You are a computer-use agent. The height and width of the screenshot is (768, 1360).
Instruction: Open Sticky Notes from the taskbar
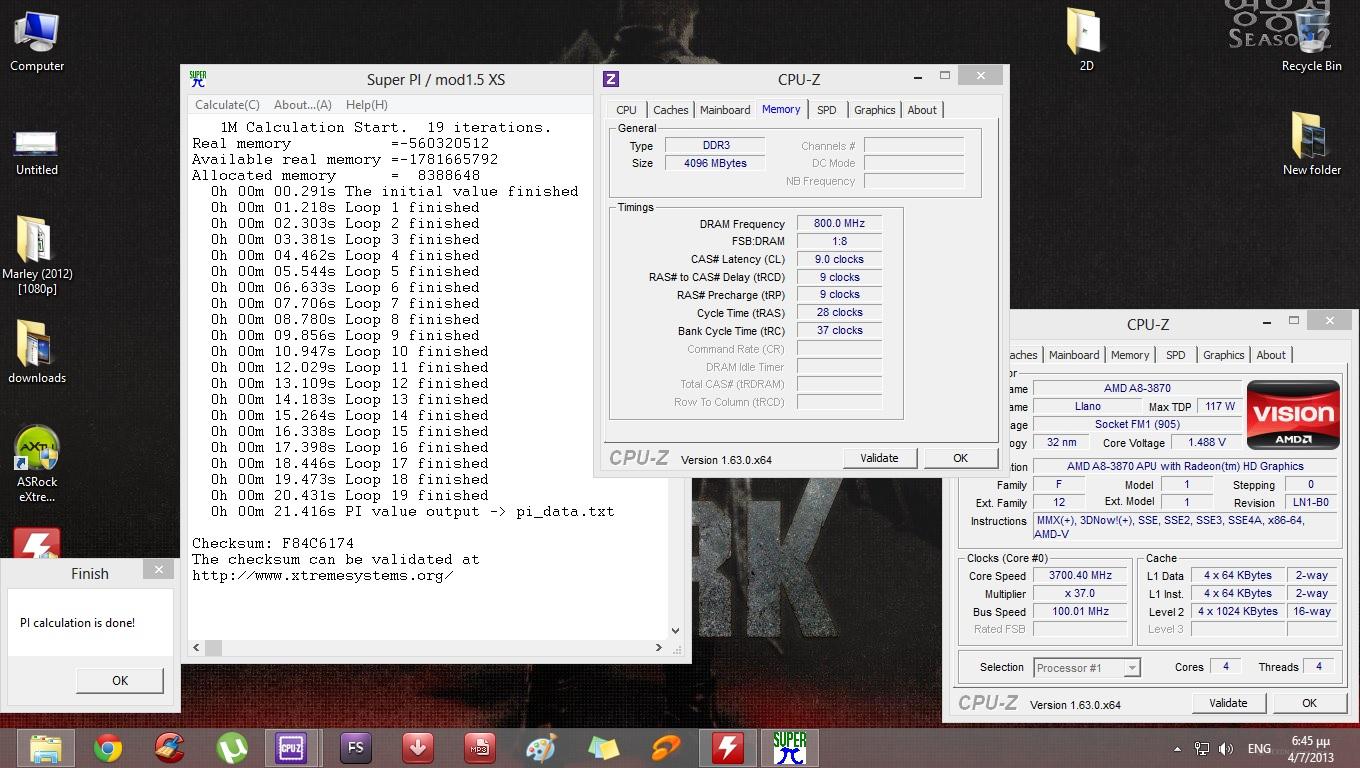pos(603,748)
